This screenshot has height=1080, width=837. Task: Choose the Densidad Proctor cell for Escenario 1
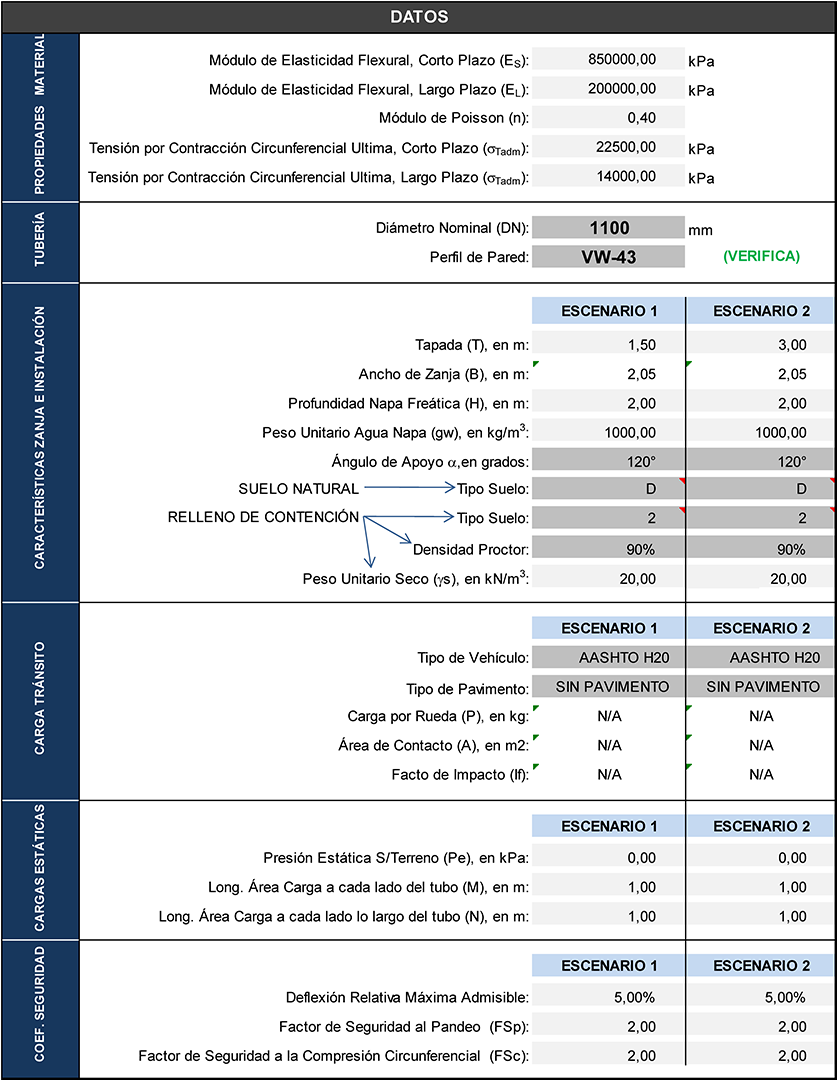pos(608,549)
